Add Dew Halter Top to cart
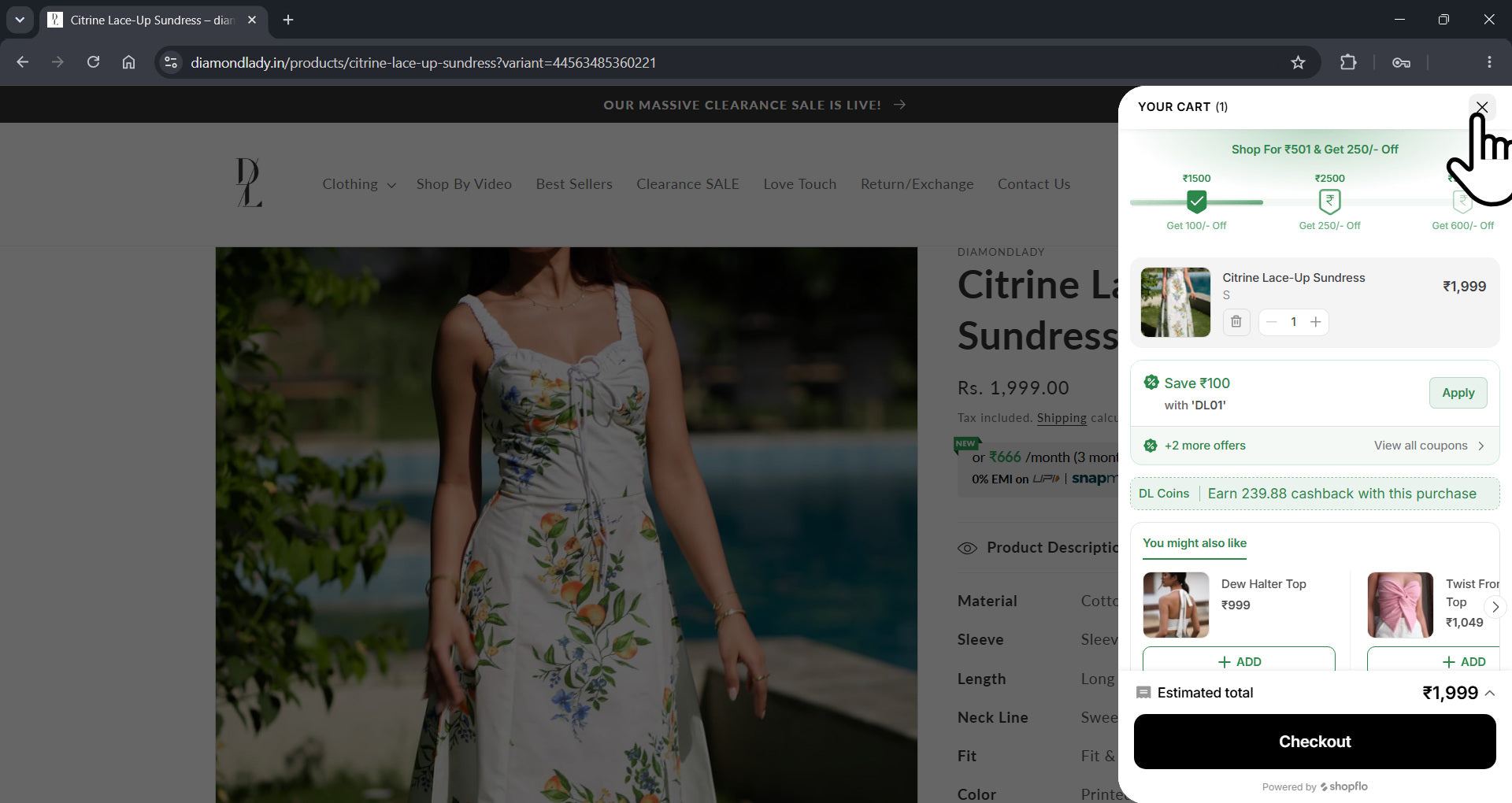1512x803 pixels. 1239,661
